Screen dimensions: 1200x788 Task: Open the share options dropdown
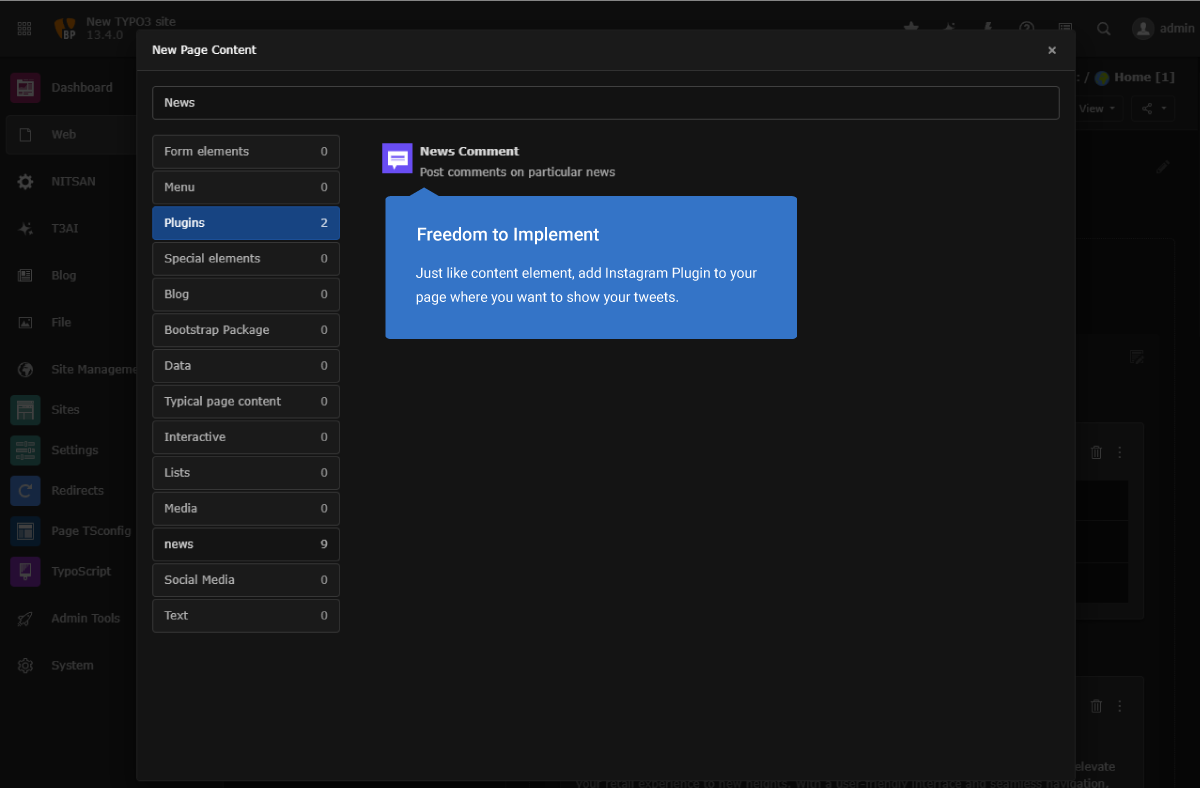(1152, 108)
